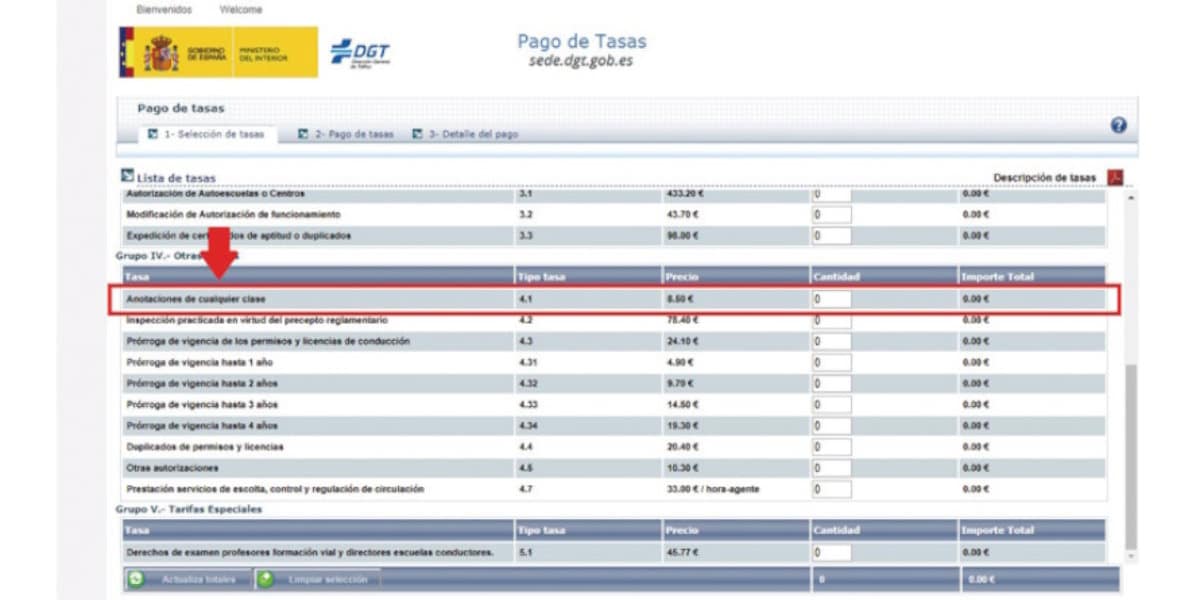
Task: Click the Lista de tasas header icon
Action: pyautogui.click(x=128, y=176)
